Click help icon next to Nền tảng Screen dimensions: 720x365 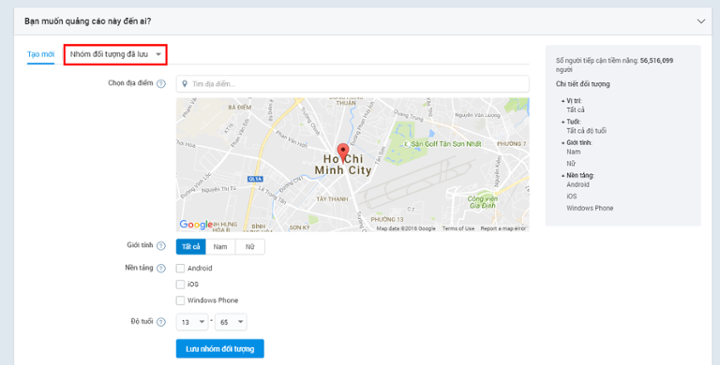pos(161,268)
